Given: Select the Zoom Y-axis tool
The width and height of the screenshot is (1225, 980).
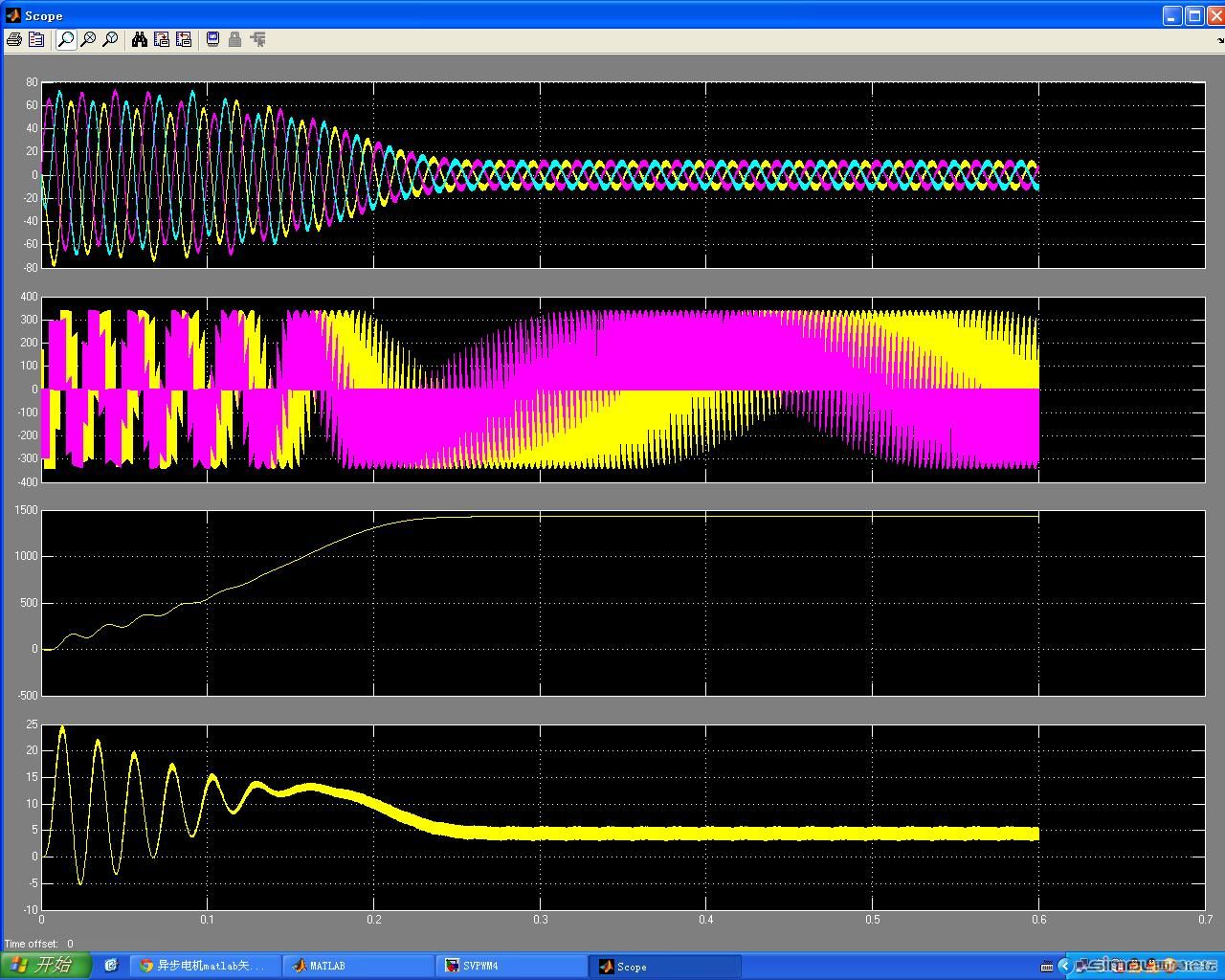Looking at the screenshot, I should (x=110, y=39).
